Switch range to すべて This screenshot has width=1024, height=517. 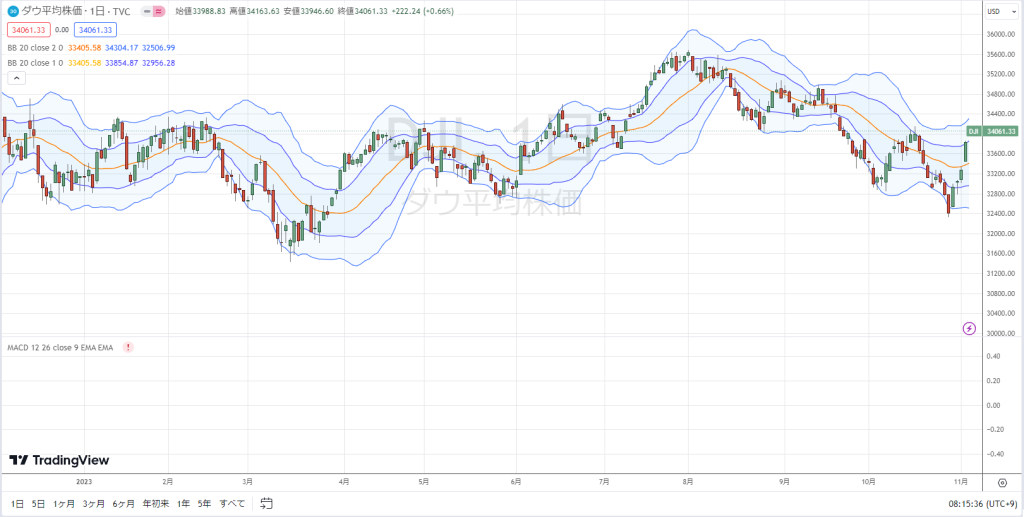pos(232,503)
